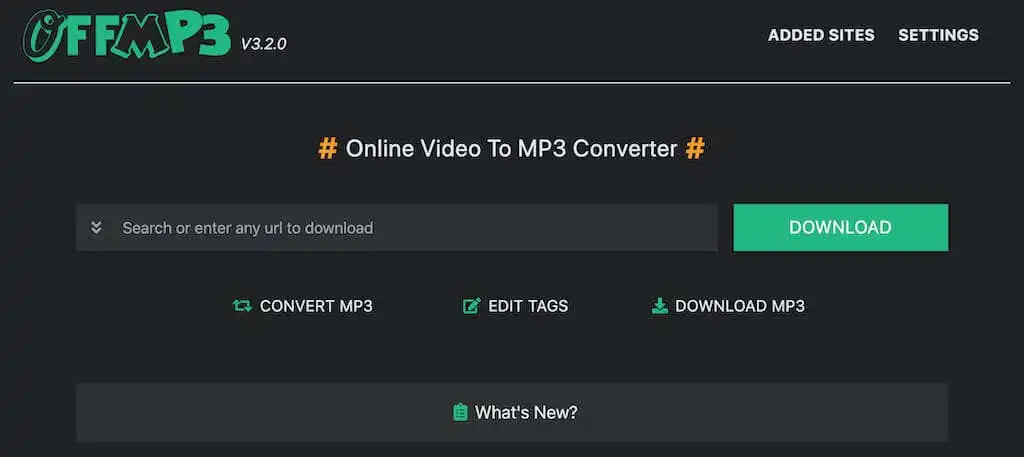
Task: Click the Download MP3 tray icon
Action: (x=660, y=306)
